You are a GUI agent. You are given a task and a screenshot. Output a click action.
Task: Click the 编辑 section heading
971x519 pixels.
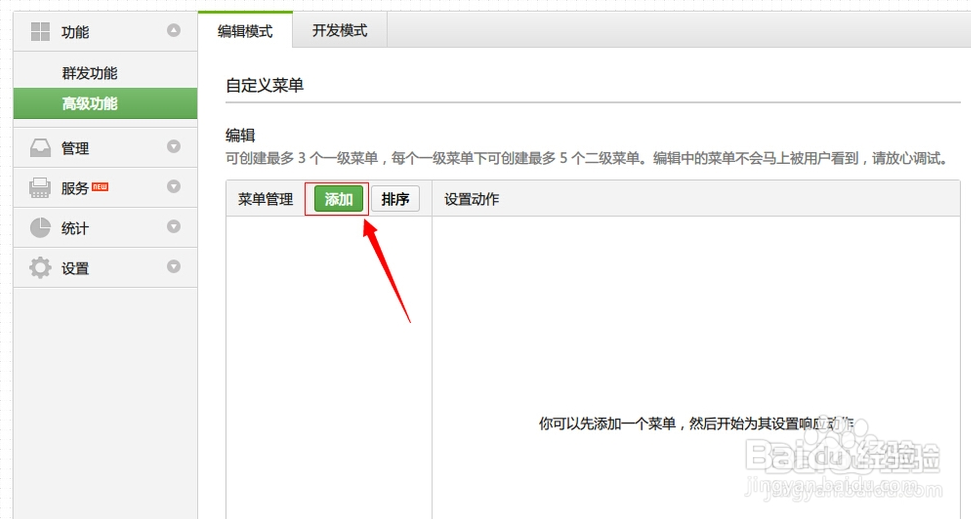(240, 136)
